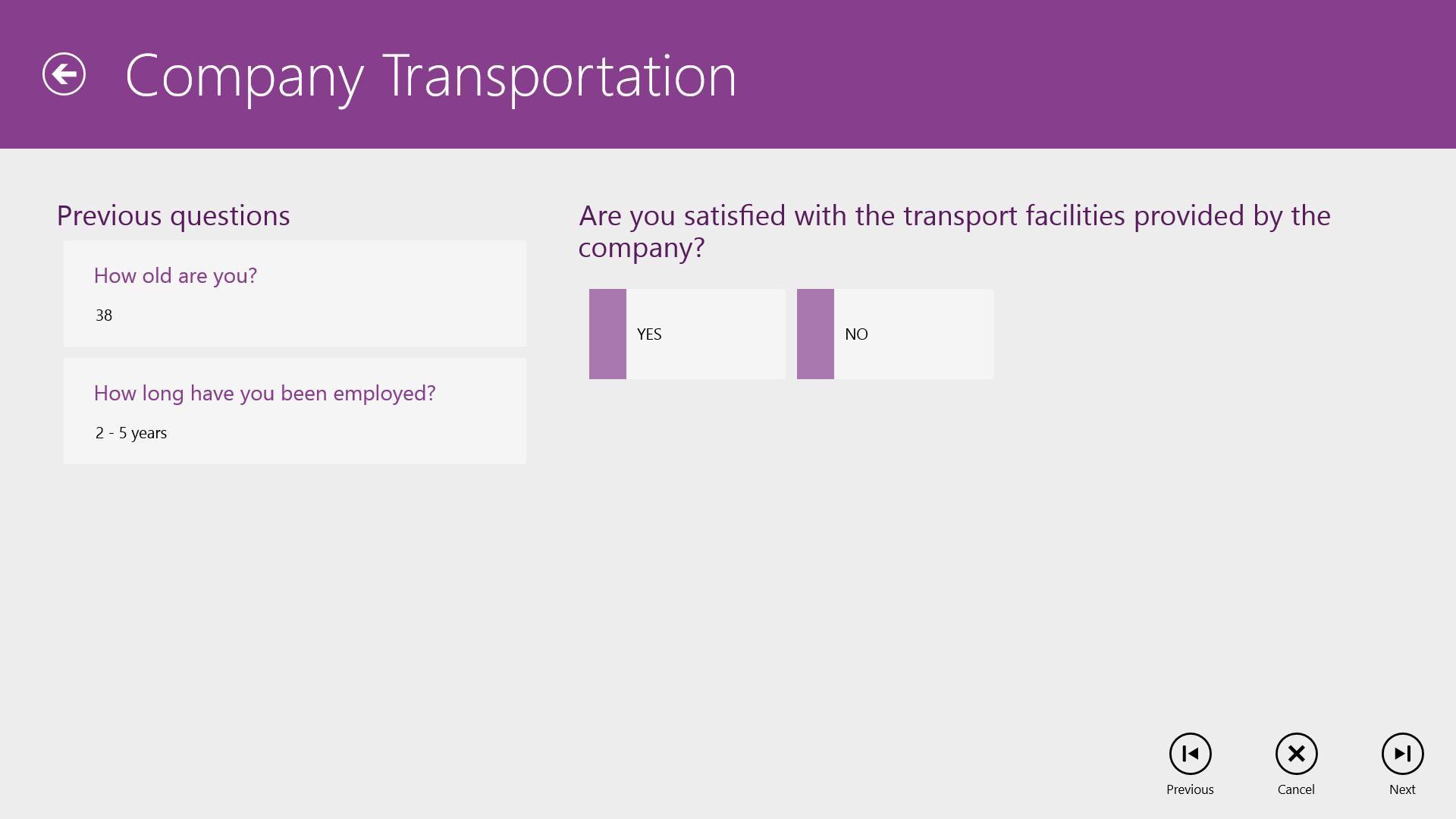
Task: Click the purple block beside NO
Action: (x=815, y=334)
